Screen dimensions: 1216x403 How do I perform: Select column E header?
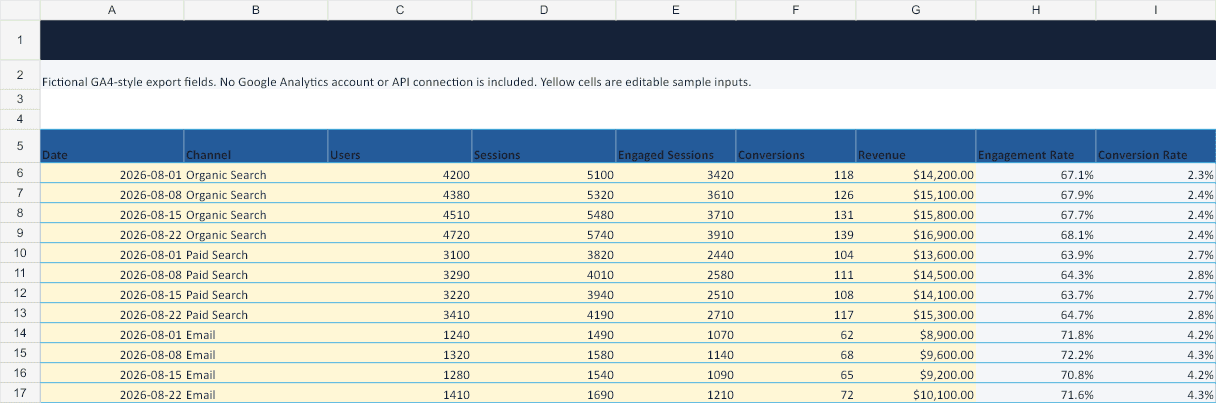pos(676,9)
